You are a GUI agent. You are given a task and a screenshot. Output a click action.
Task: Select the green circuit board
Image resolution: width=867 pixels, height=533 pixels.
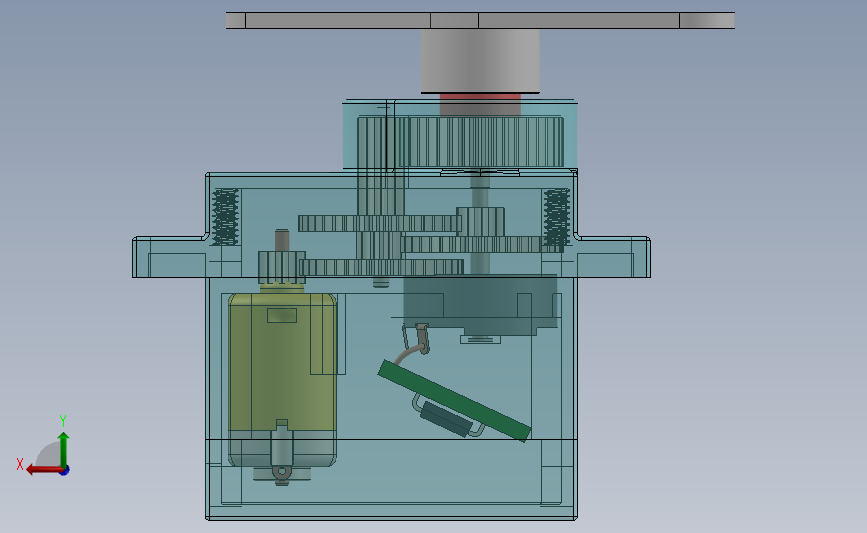(455, 401)
